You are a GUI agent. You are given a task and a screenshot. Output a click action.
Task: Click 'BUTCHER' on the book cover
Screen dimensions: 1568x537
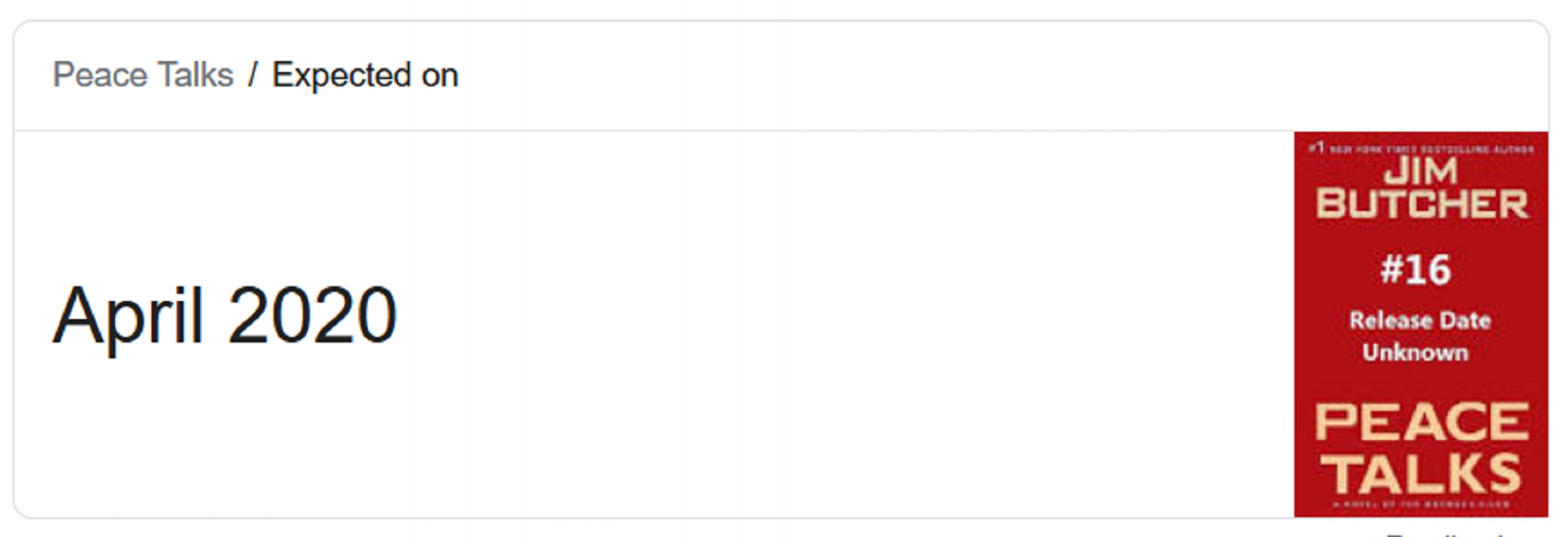tap(1422, 203)
